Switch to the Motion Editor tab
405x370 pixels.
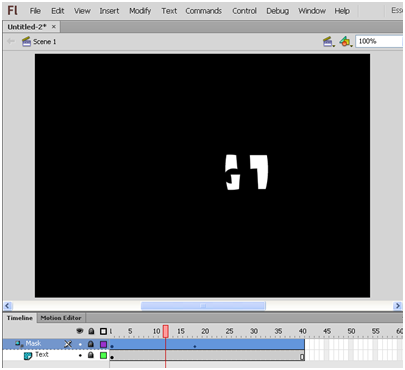coord(61,318)
